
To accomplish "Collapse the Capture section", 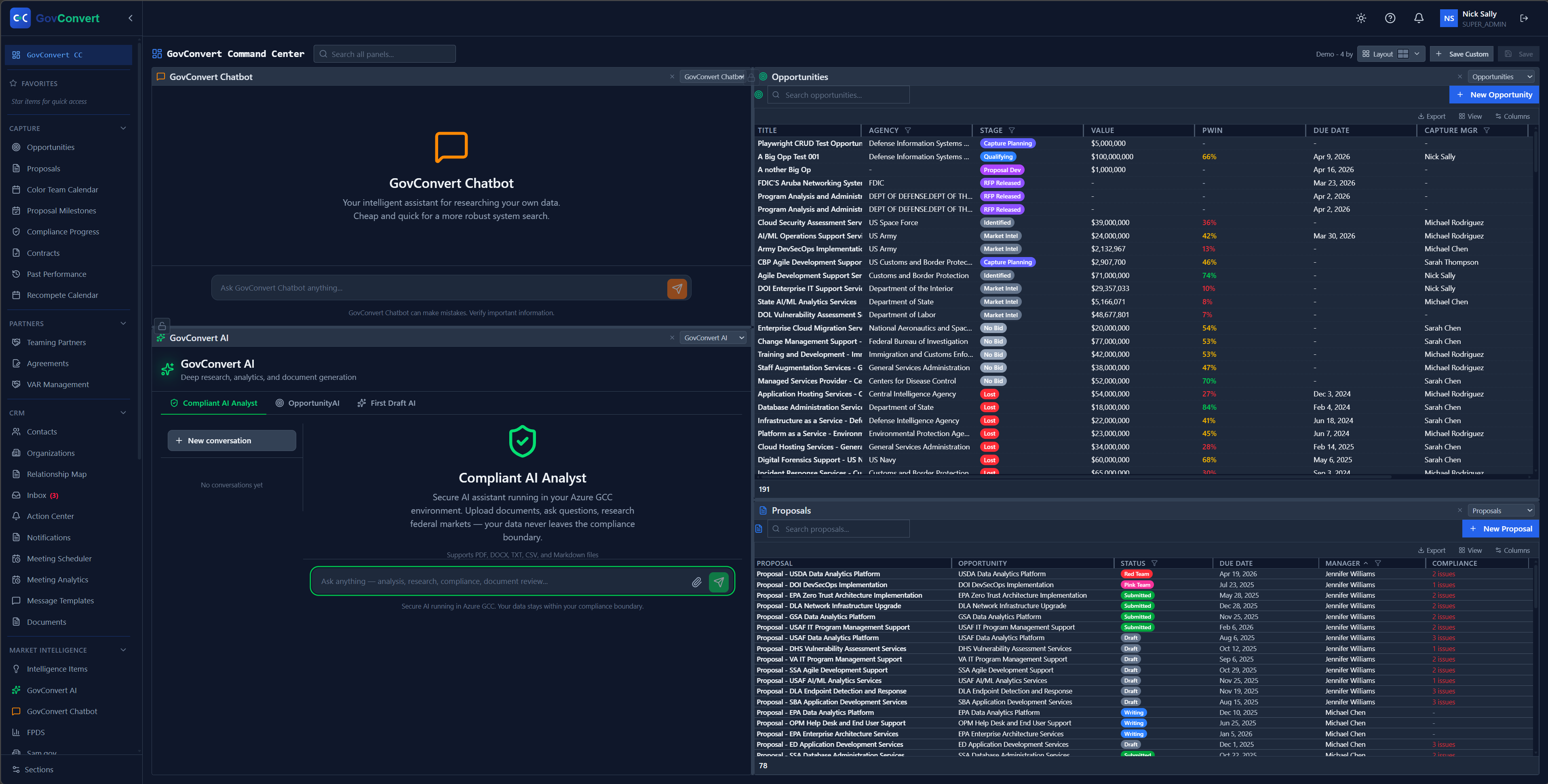I will (x=123, y=128).
